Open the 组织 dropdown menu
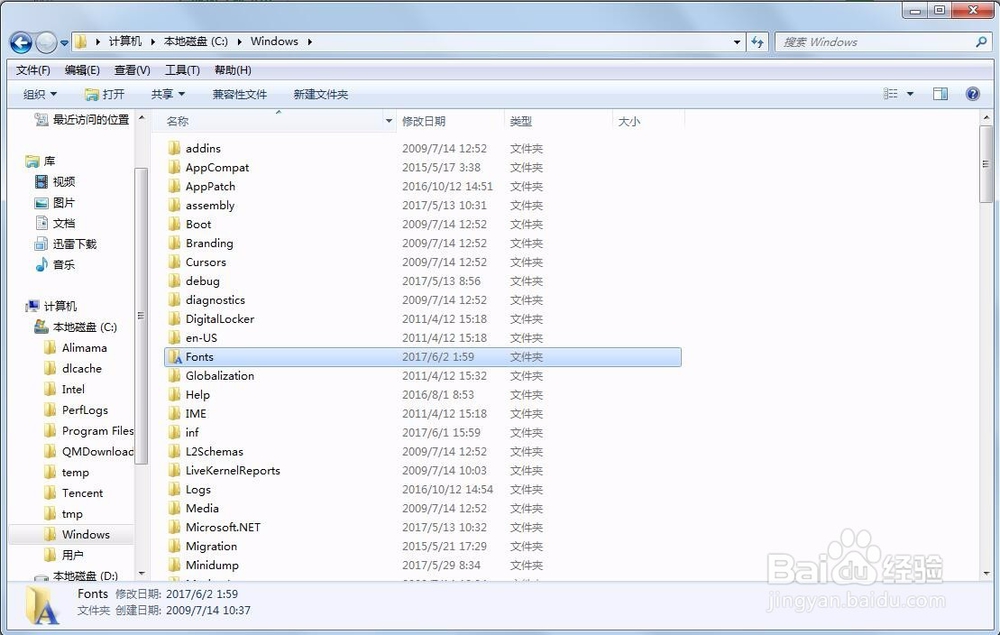Image resolution: width=1000 pixels, height=635 pixels. pos(39,93)
